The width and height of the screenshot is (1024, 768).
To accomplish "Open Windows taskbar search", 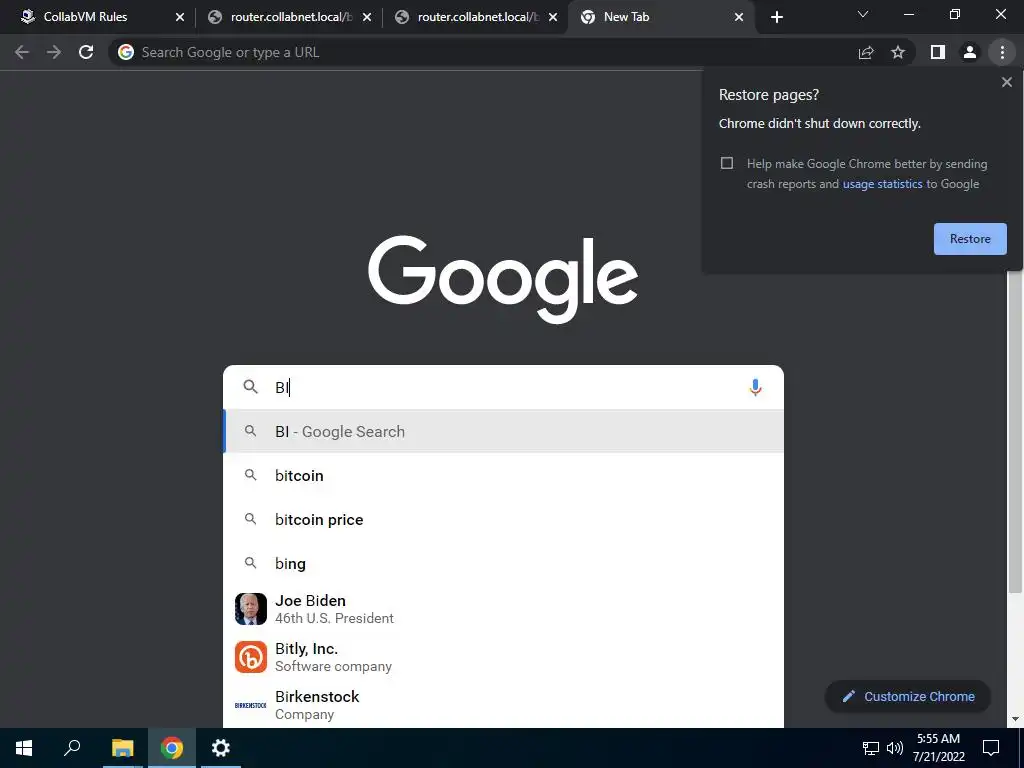I will pos(72,748).
